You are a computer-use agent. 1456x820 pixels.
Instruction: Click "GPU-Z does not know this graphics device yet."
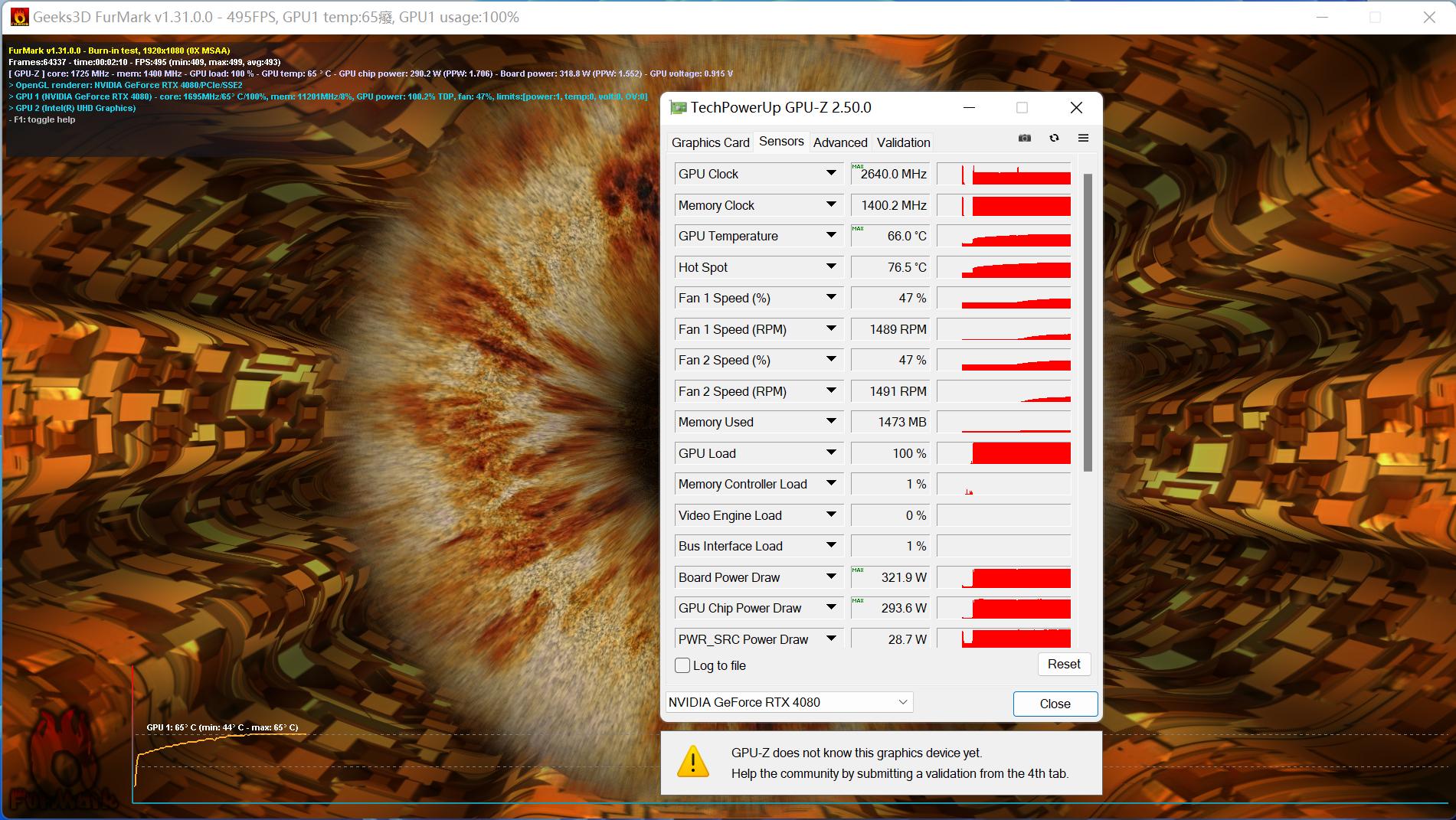coord(856,753)
